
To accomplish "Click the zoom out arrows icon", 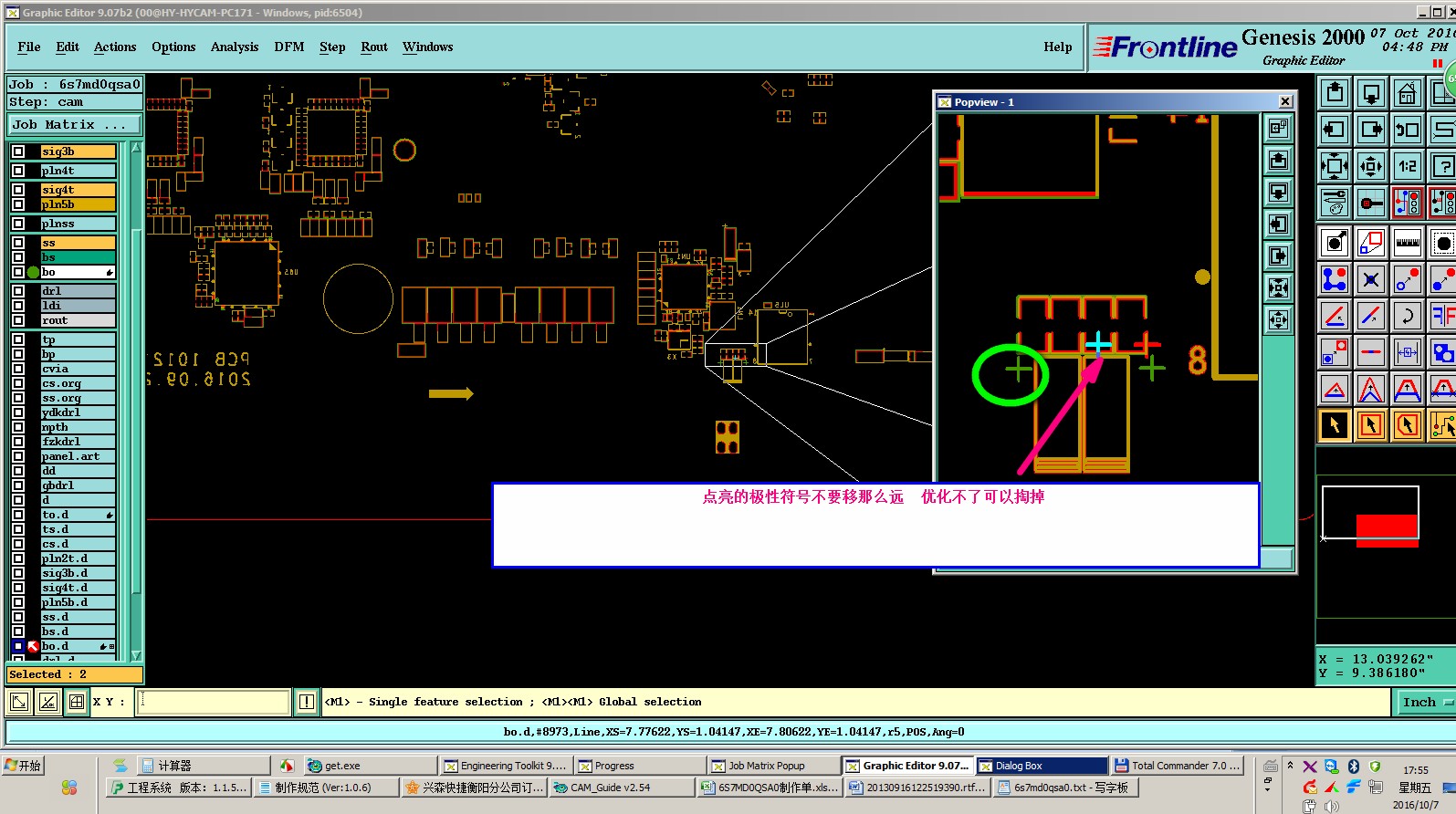I will [1335, 166].
